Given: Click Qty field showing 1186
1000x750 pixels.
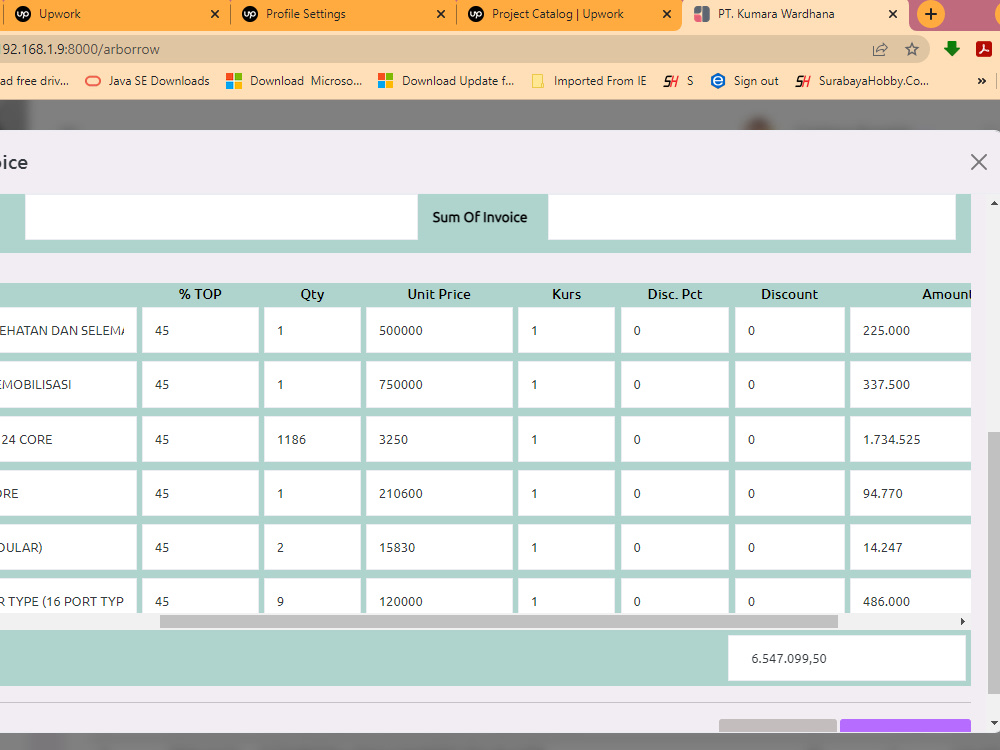Looking at the screenshot, I should (312, 439).
